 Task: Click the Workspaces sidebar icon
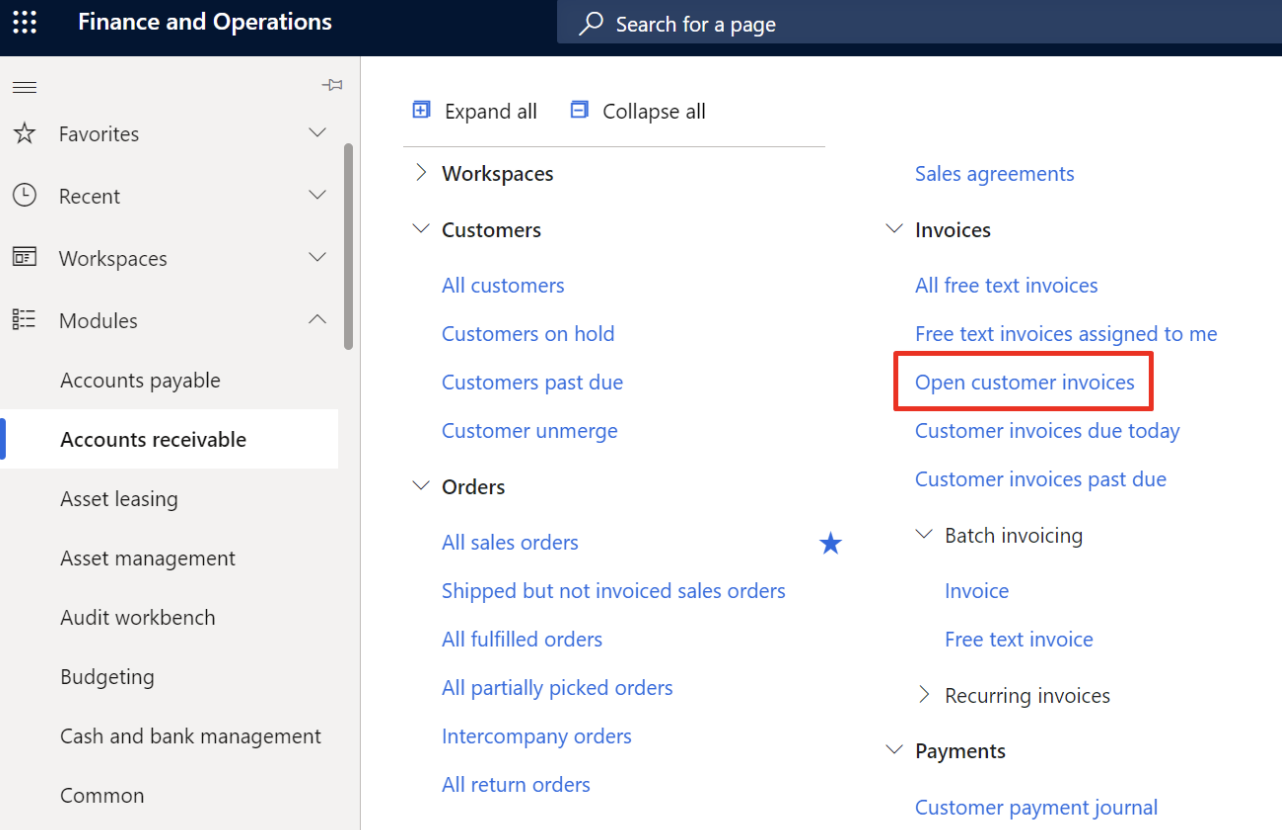point(24,257)
